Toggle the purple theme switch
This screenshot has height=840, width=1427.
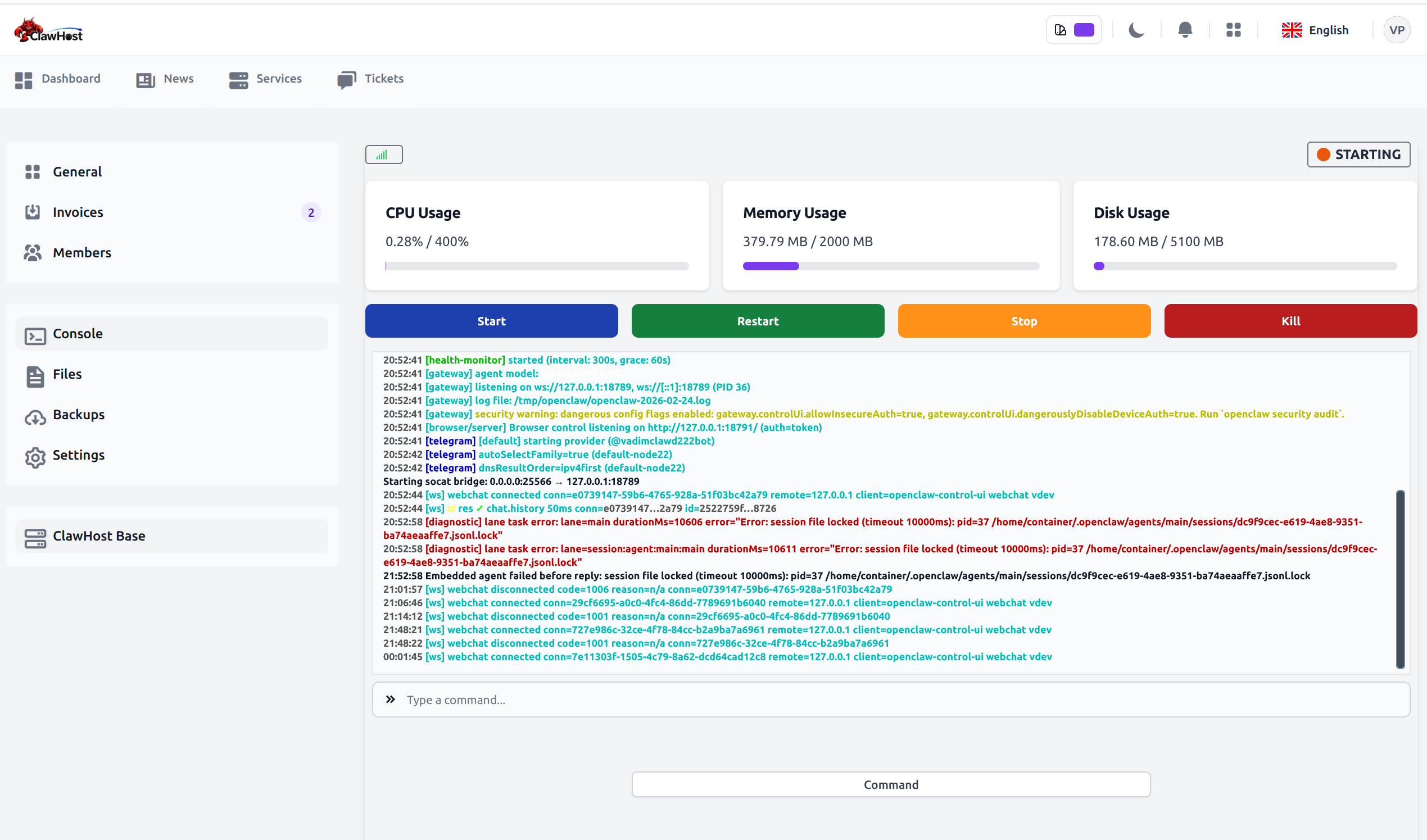1084,29
